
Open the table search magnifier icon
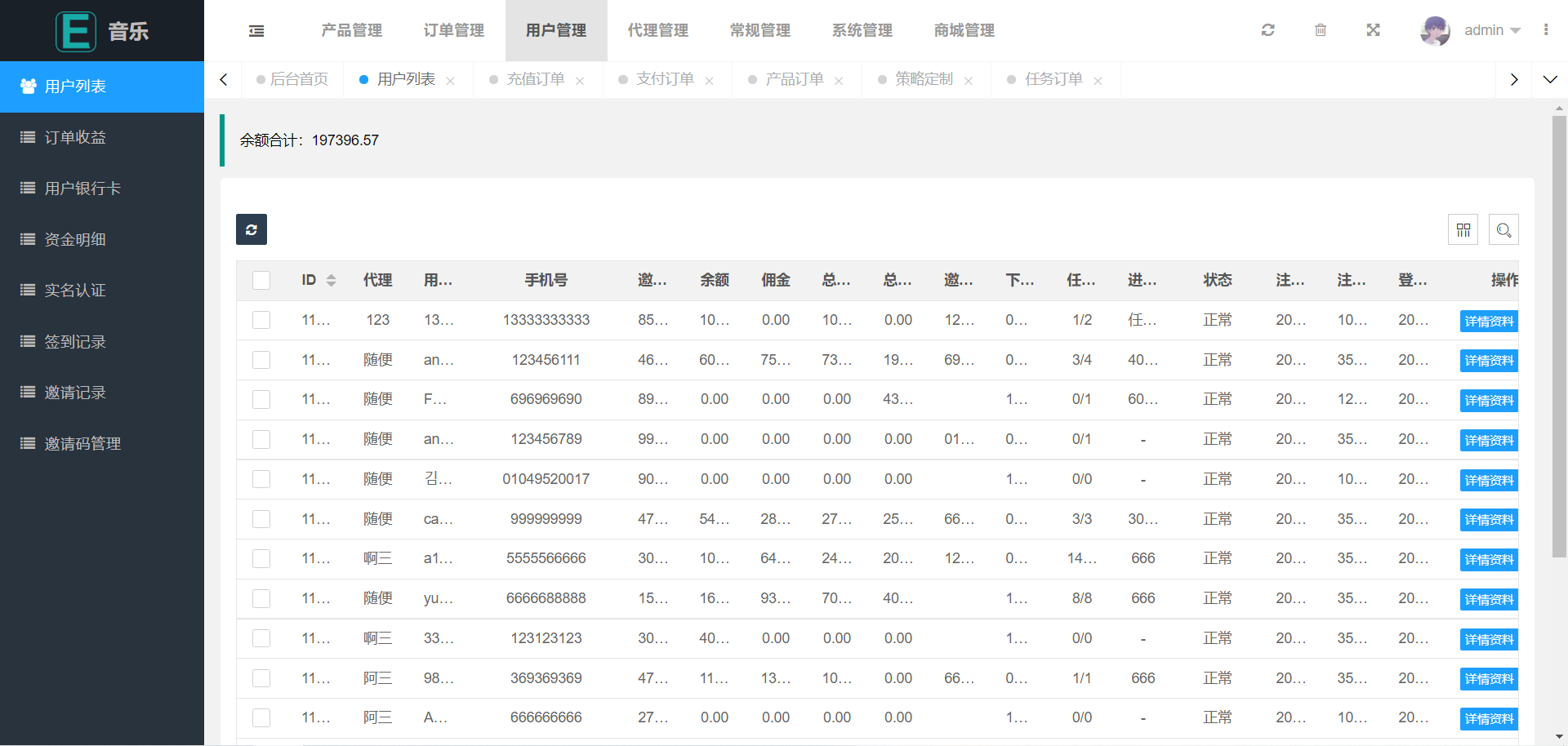coord(1503,230)
